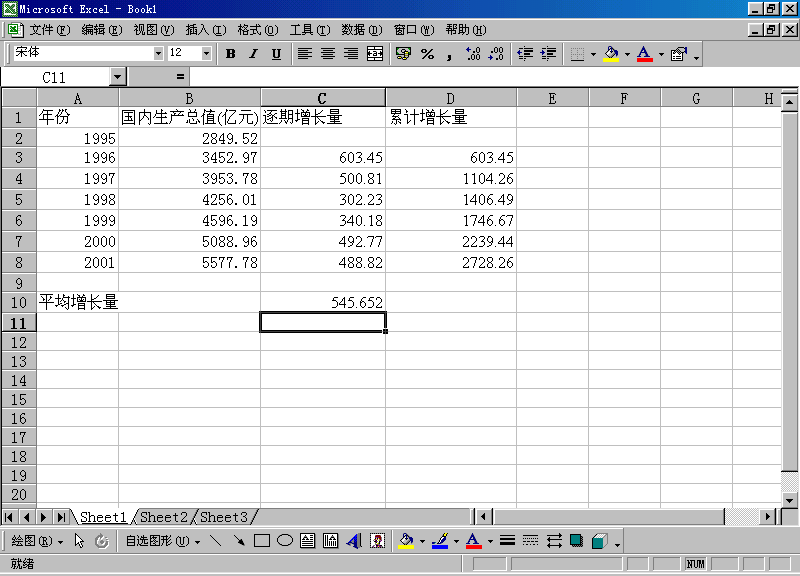Select the Rectangle drawing tool
This screenshot has width=800, height=576.
click(x=262, y=541)
